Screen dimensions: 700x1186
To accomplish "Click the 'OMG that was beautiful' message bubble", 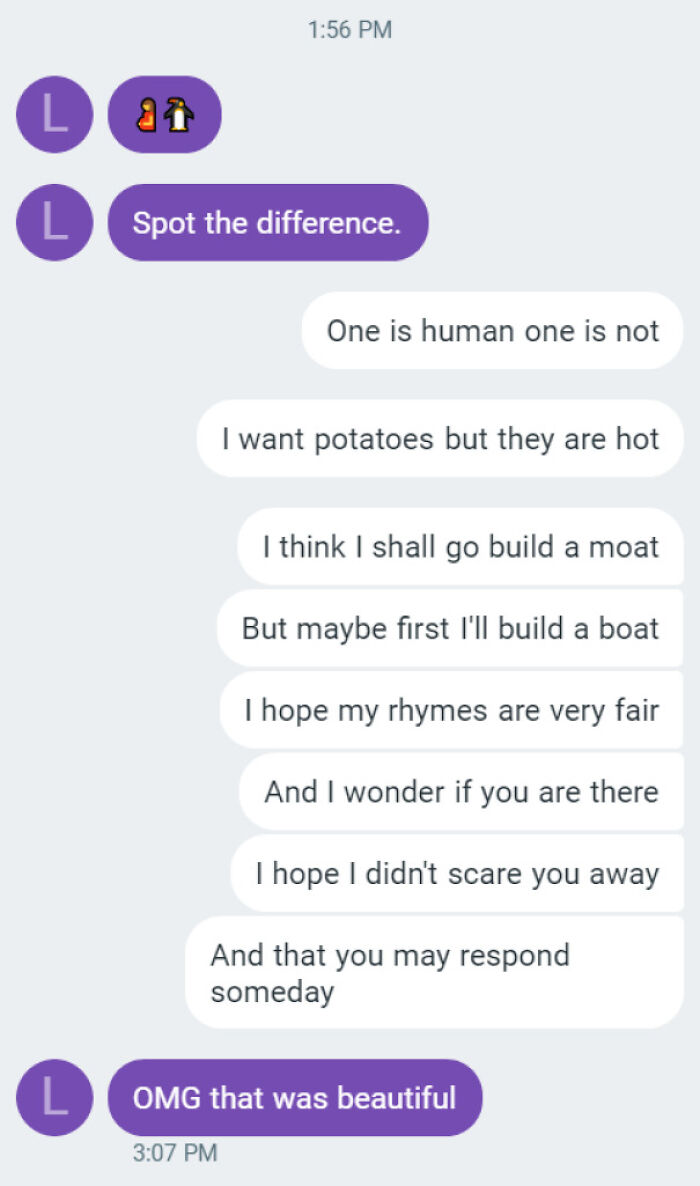I will pyautogui.click(x=297, y=1097).
